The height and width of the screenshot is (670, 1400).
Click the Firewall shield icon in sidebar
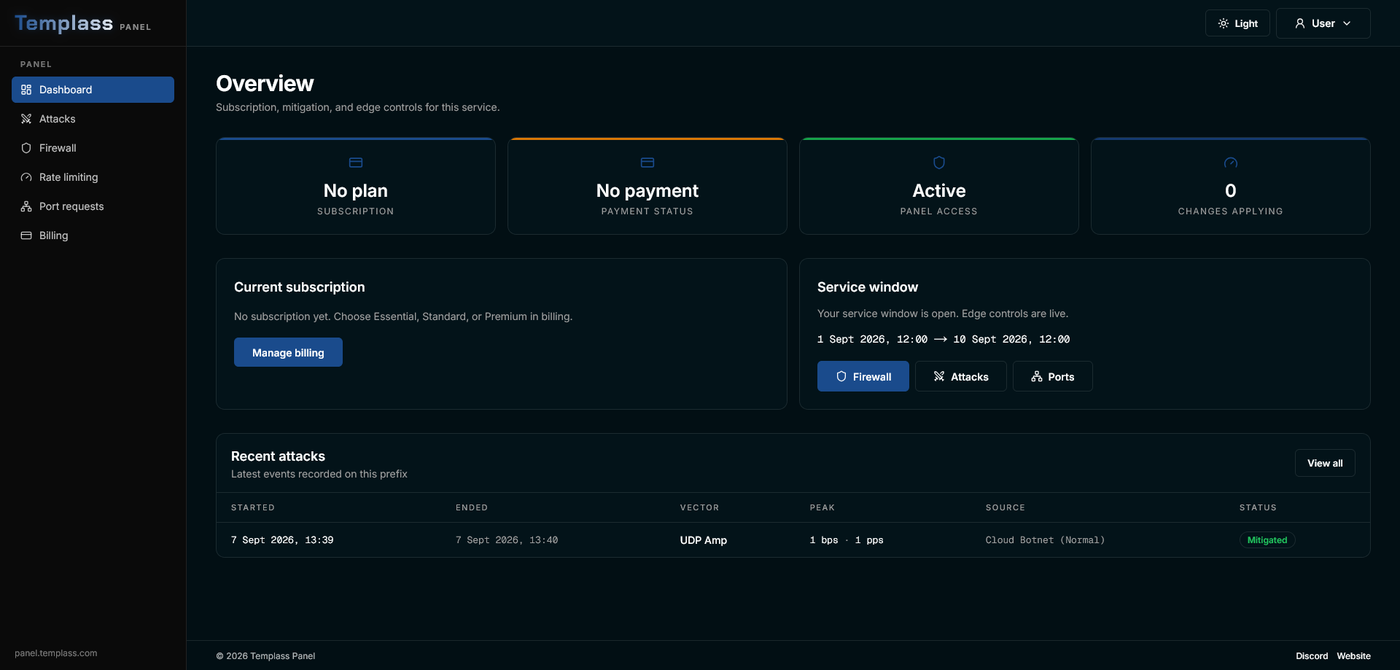(x=26, y=148)
